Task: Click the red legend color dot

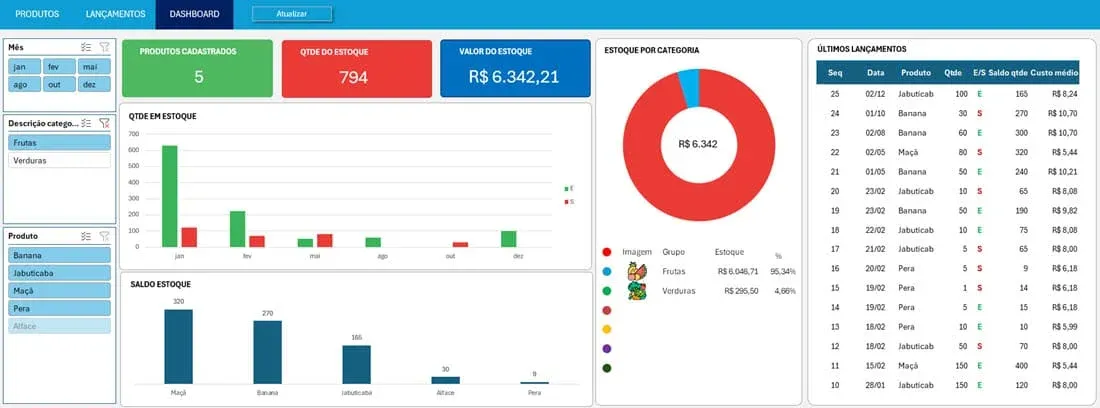Action: (607, 252)
